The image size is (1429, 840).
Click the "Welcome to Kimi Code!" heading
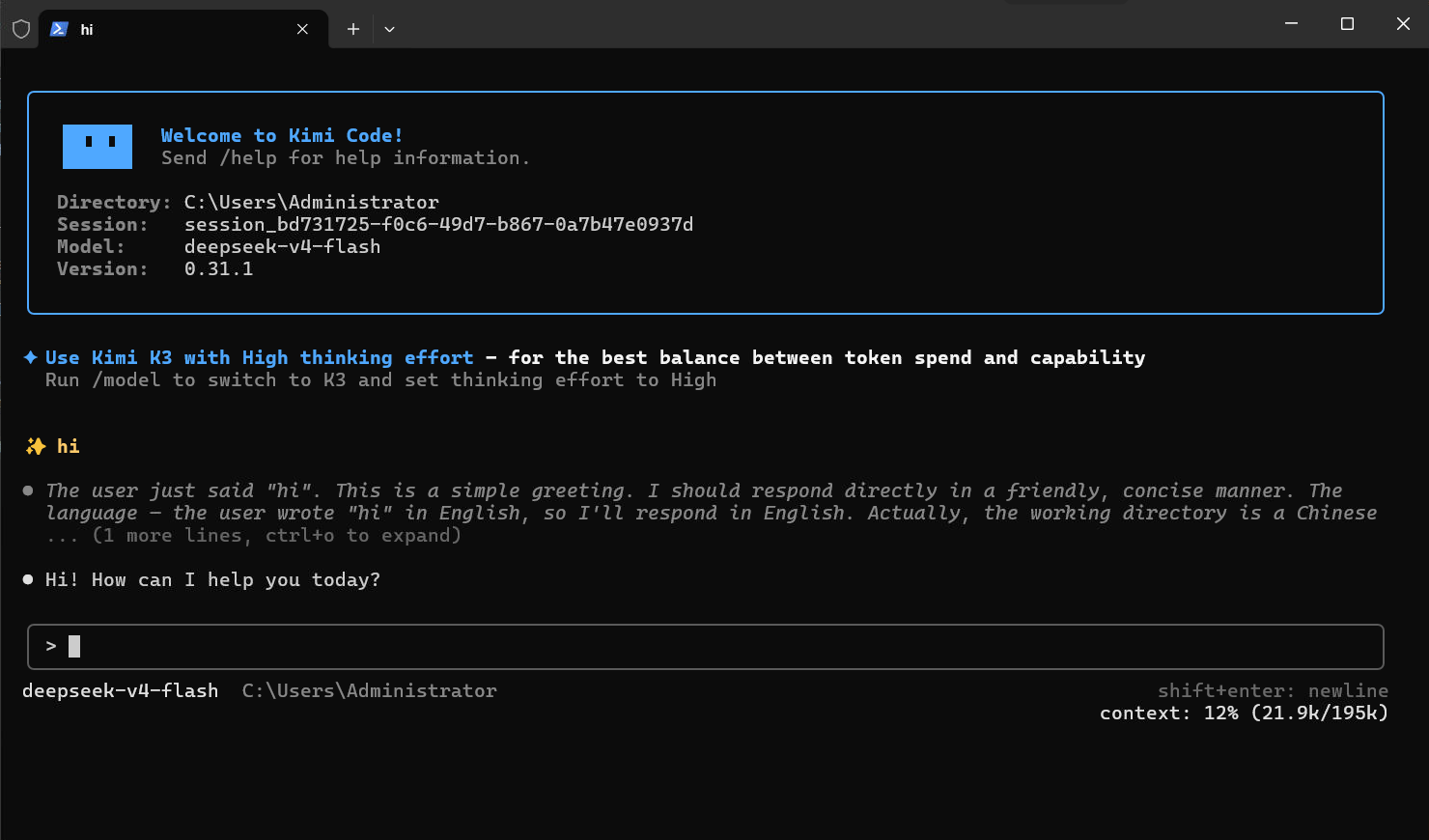[282, 135]
